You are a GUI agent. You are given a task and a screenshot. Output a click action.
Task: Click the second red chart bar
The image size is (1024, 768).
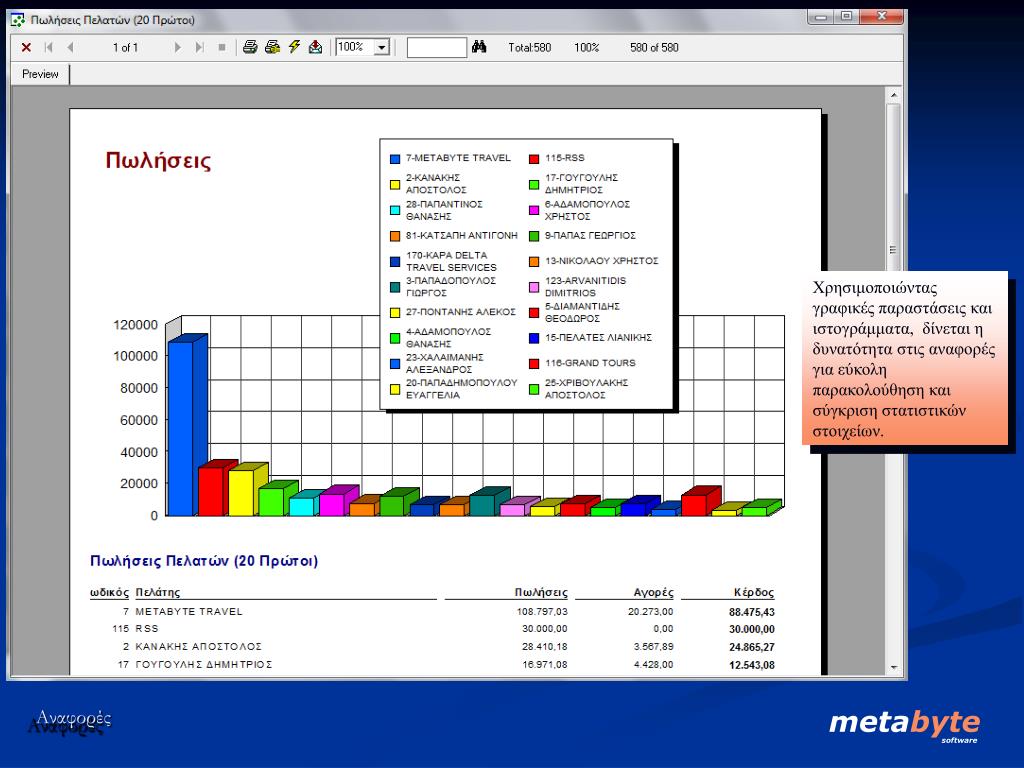pyautogui.click(x=211, y=490)
